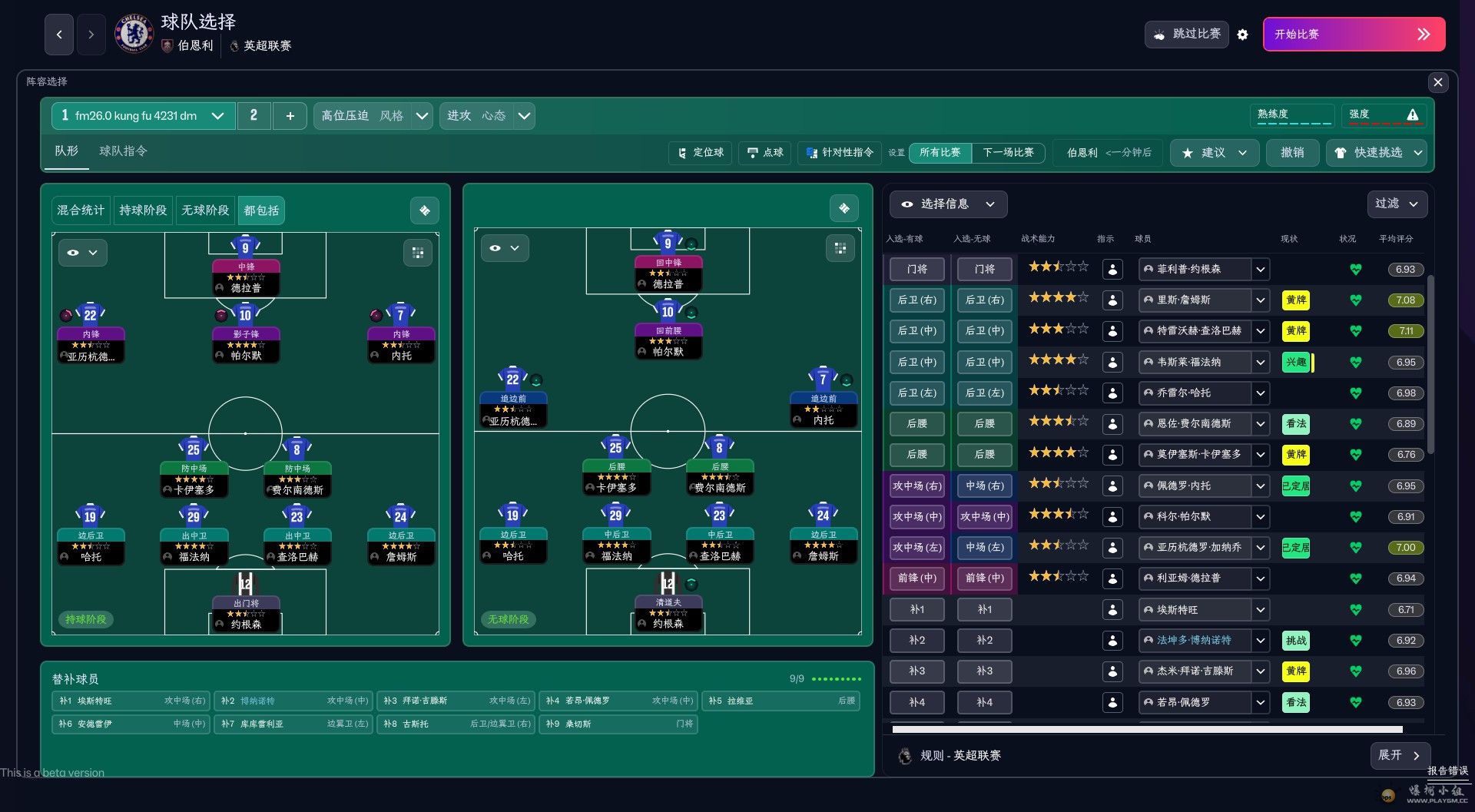Toggle the eye visibility dropdown on left pitch
The height and width of the screenshot is (812, 1475).
point(82,253)
